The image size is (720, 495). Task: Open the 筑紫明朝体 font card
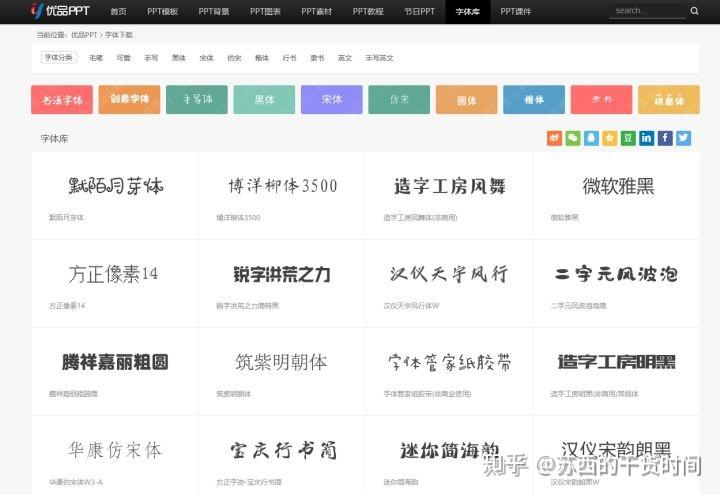[x=282, y=372]
